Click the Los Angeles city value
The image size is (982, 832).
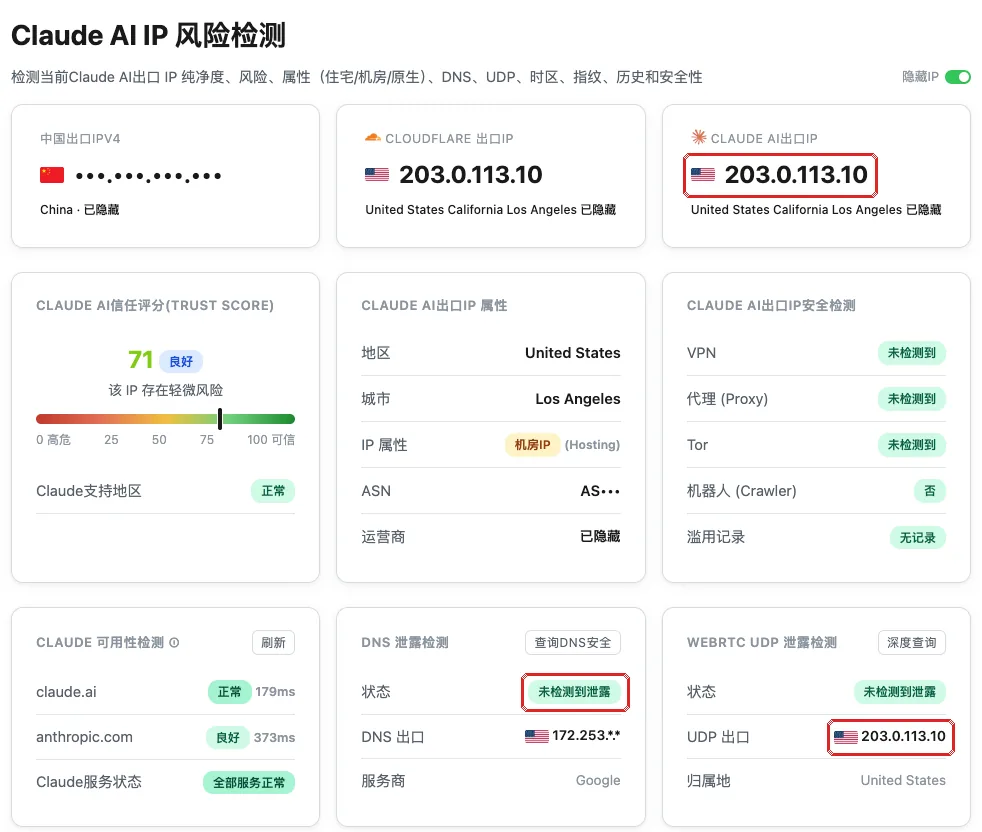coord(577,399)
